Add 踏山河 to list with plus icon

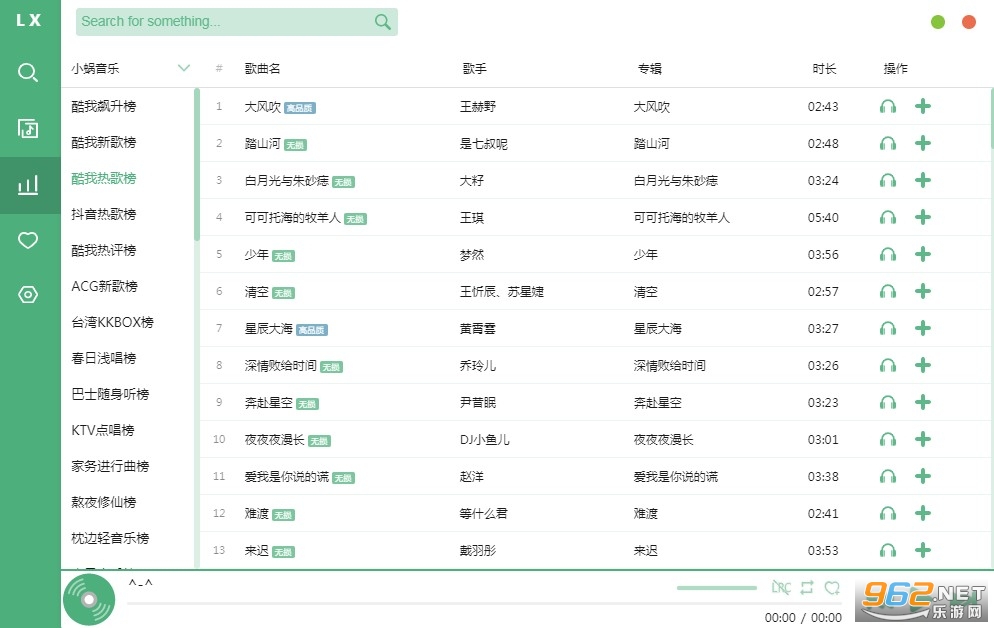(x=923, y=143)
